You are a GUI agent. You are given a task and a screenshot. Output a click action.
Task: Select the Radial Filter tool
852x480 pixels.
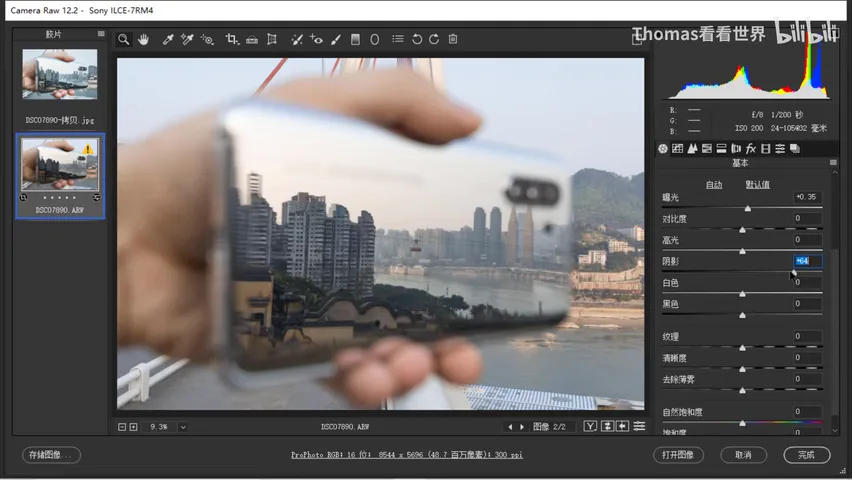[374, 39]
